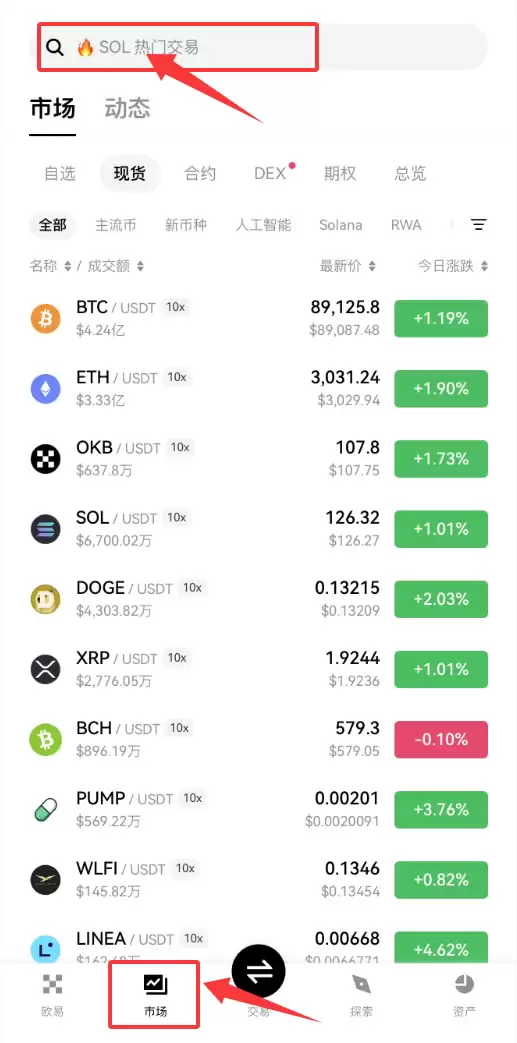Tap the search magnifier icon
This screenshot has height=1043, width=517.
(x=55, y=47)
